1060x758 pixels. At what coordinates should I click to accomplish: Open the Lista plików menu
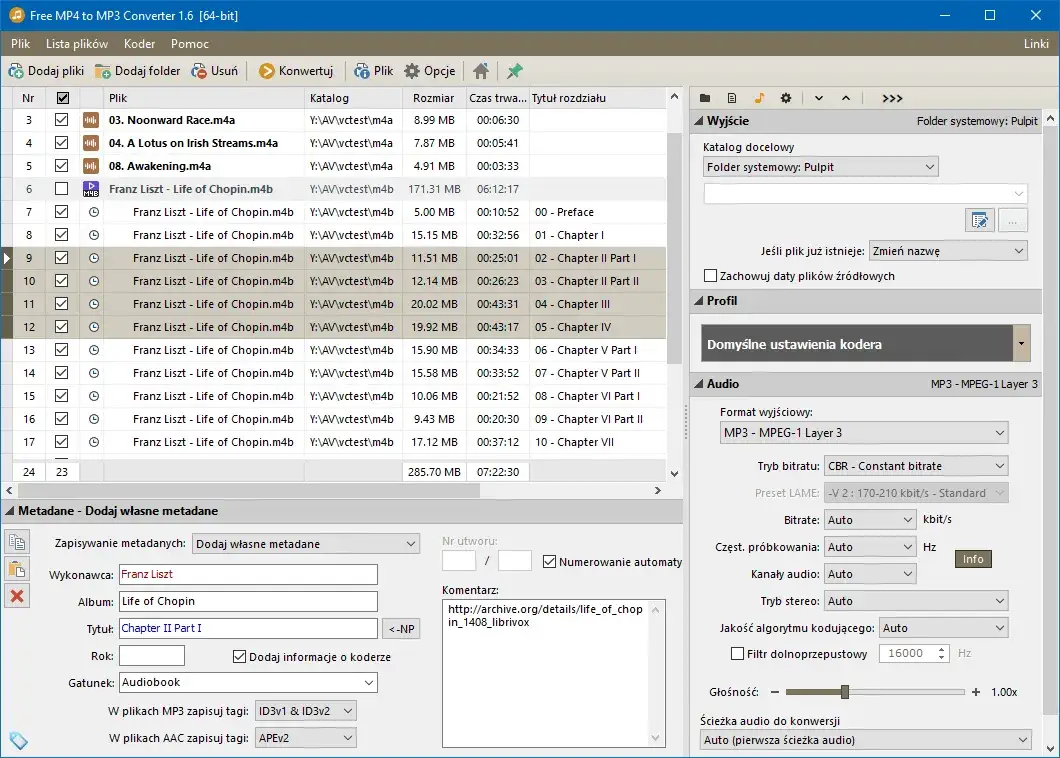click(77, 44)
